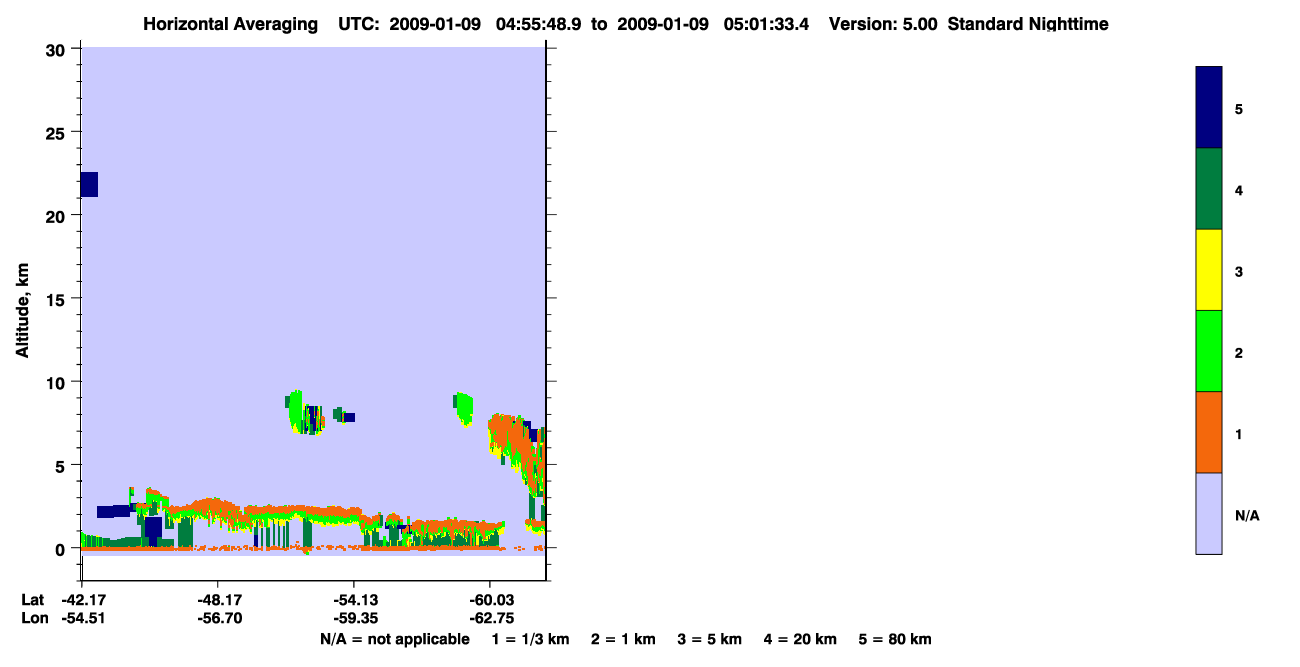Click the bright green level 2 swatch
1300x667 pixels.
(x=1209, y=351)
